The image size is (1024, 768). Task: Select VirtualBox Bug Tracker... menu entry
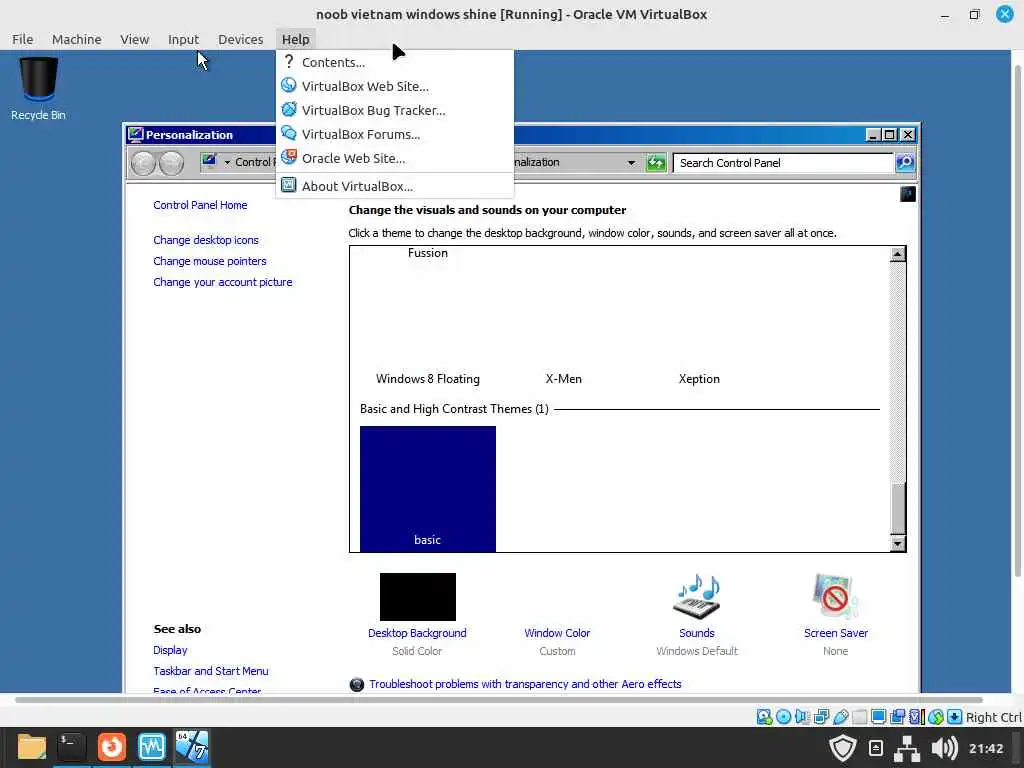pyautogui.click(x=394, y=110)
